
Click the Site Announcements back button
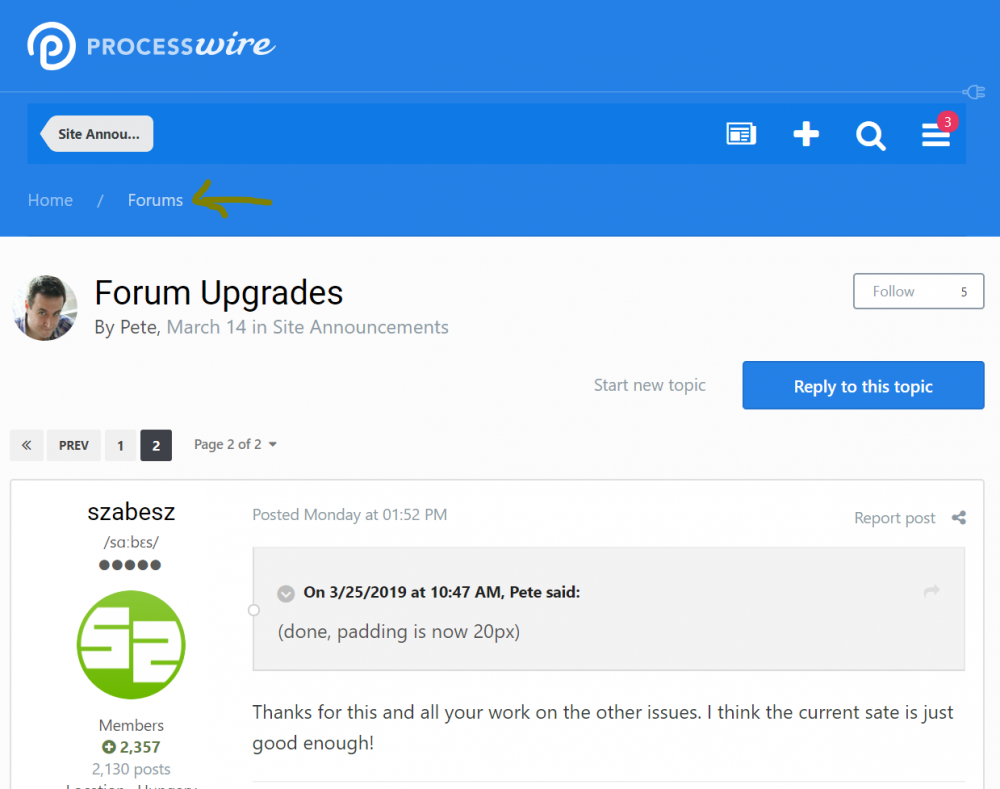[x=98, y=134]
